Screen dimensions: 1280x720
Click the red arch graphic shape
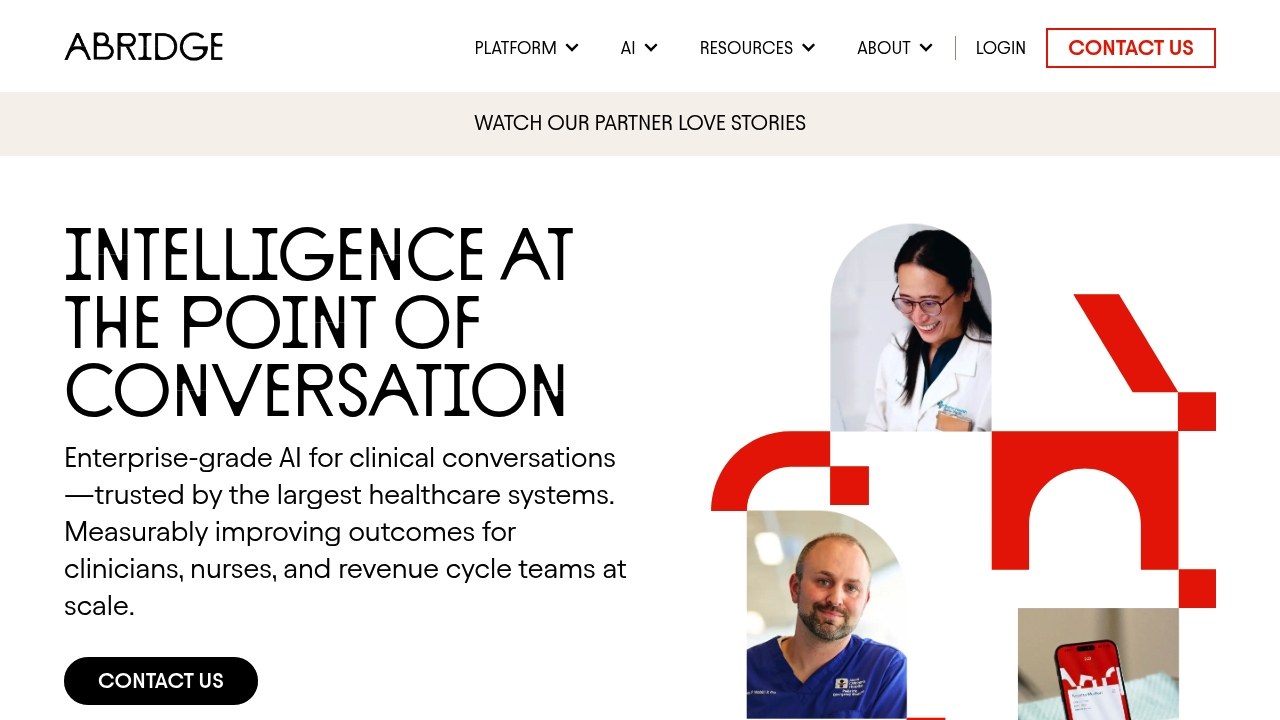[1085, 500]
